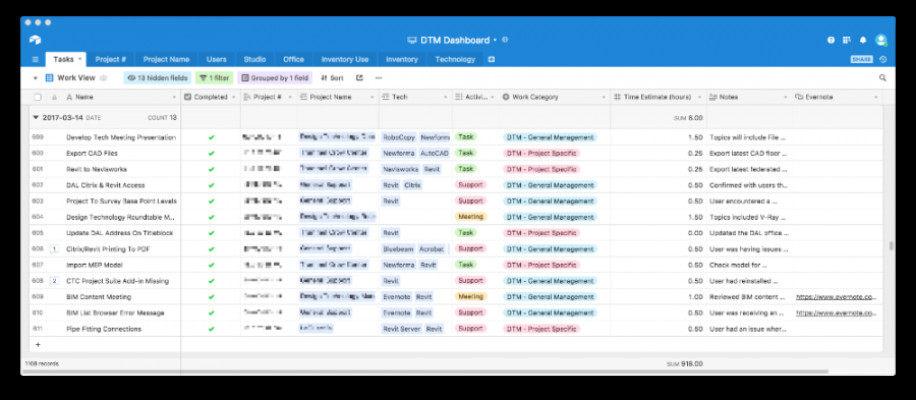The height and width of the screenshot is (400, 916).
Task: Open the help question mark icon
Action: coord(831,40)
